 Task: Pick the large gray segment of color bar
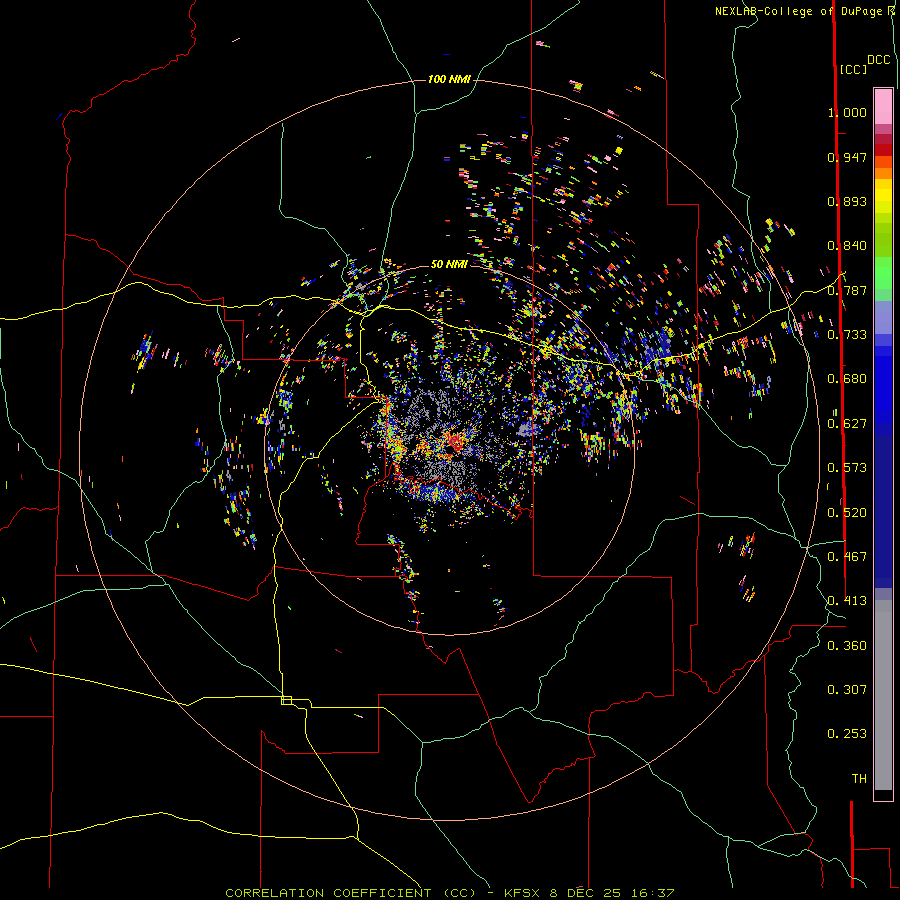click(883, 695)
